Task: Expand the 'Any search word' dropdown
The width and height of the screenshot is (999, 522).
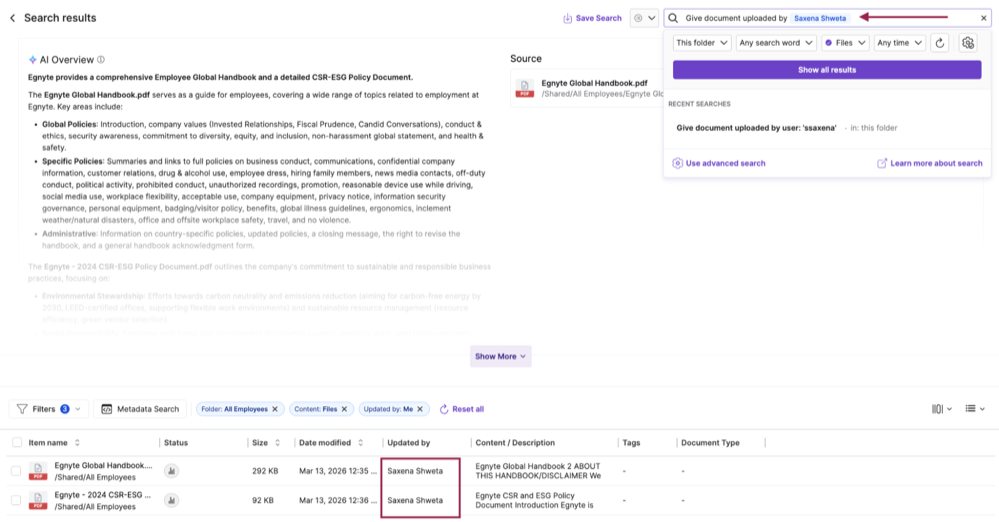Action: (775, 43)
